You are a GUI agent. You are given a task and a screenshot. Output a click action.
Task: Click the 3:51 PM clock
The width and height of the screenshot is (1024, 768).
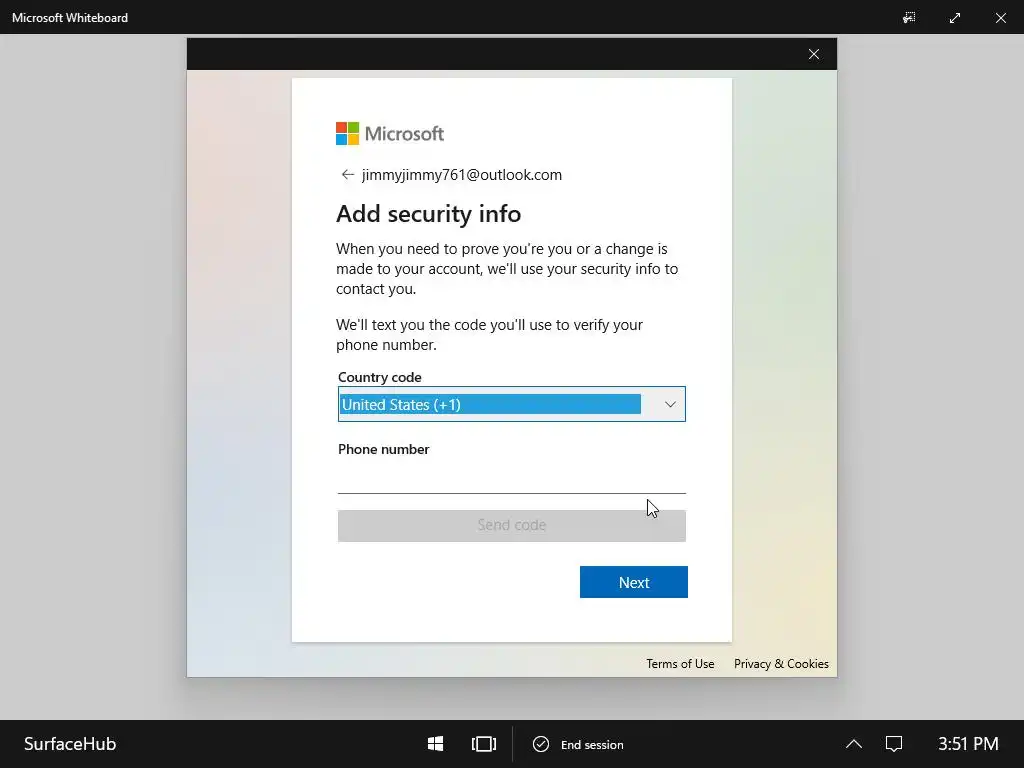coord(968,744)
